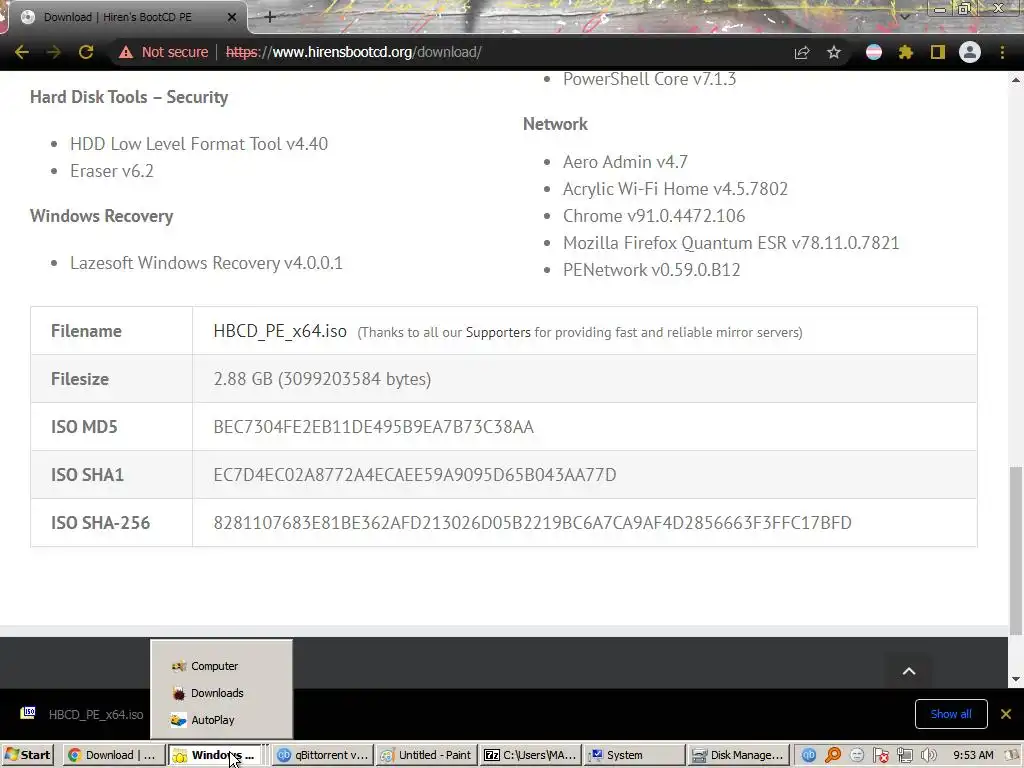Image resolution: width=1024 pixels, height=768 pixels.
Task: Switch to Disk Management taskbar button
Action: click(x=739, y=755)
